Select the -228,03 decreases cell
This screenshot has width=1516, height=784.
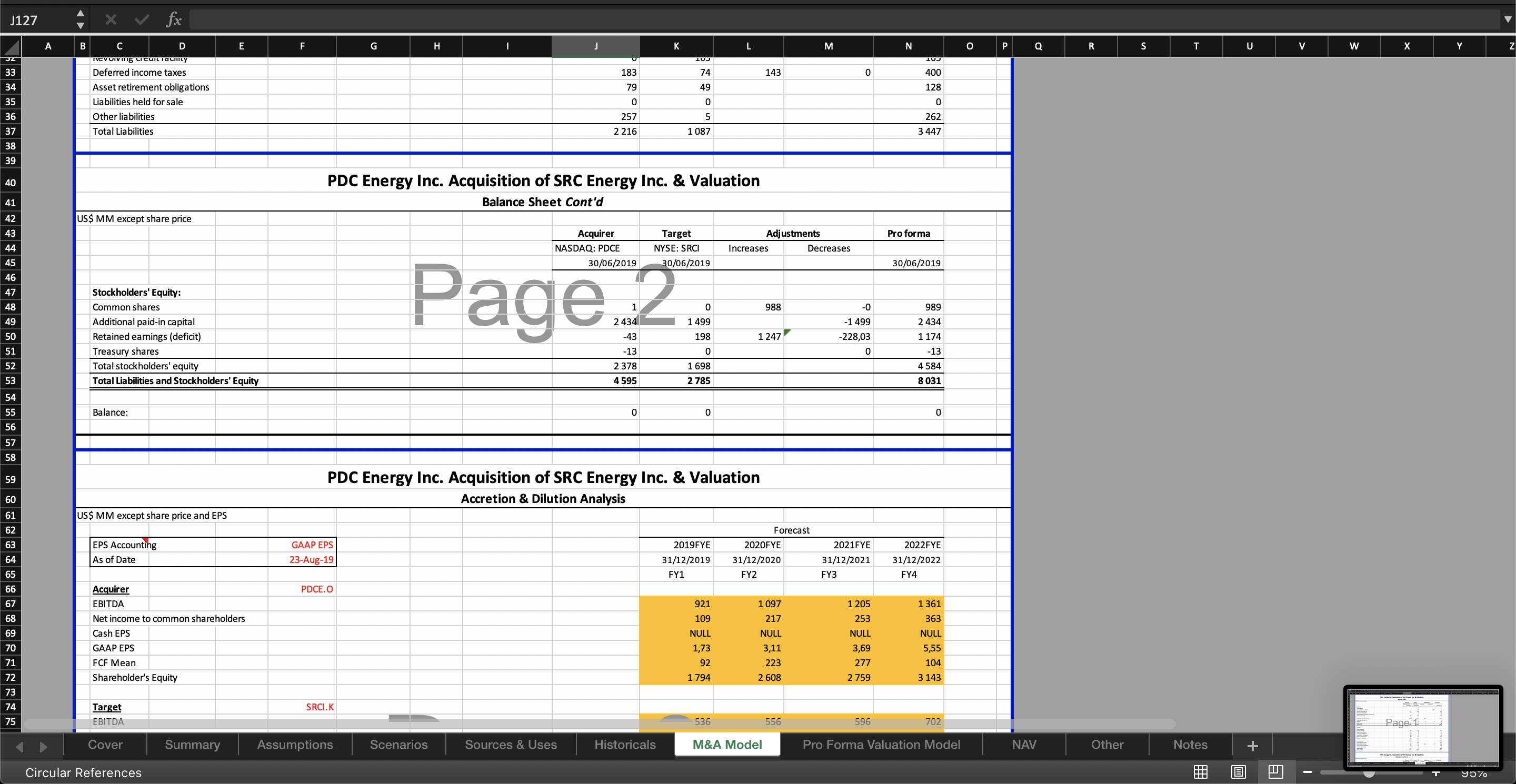(828, 336)
